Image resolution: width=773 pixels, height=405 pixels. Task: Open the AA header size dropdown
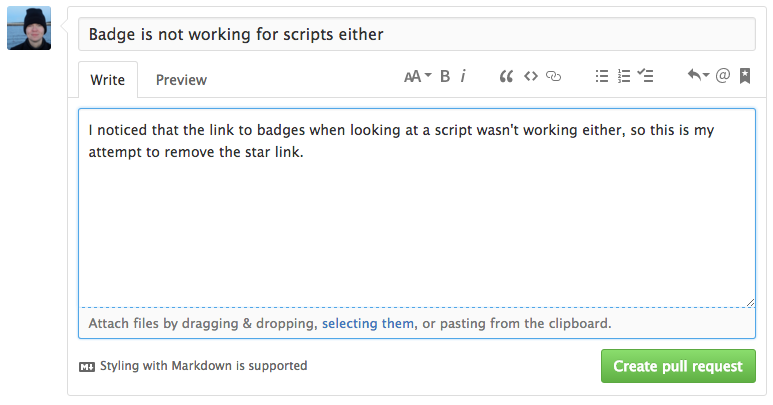point(418,76)
